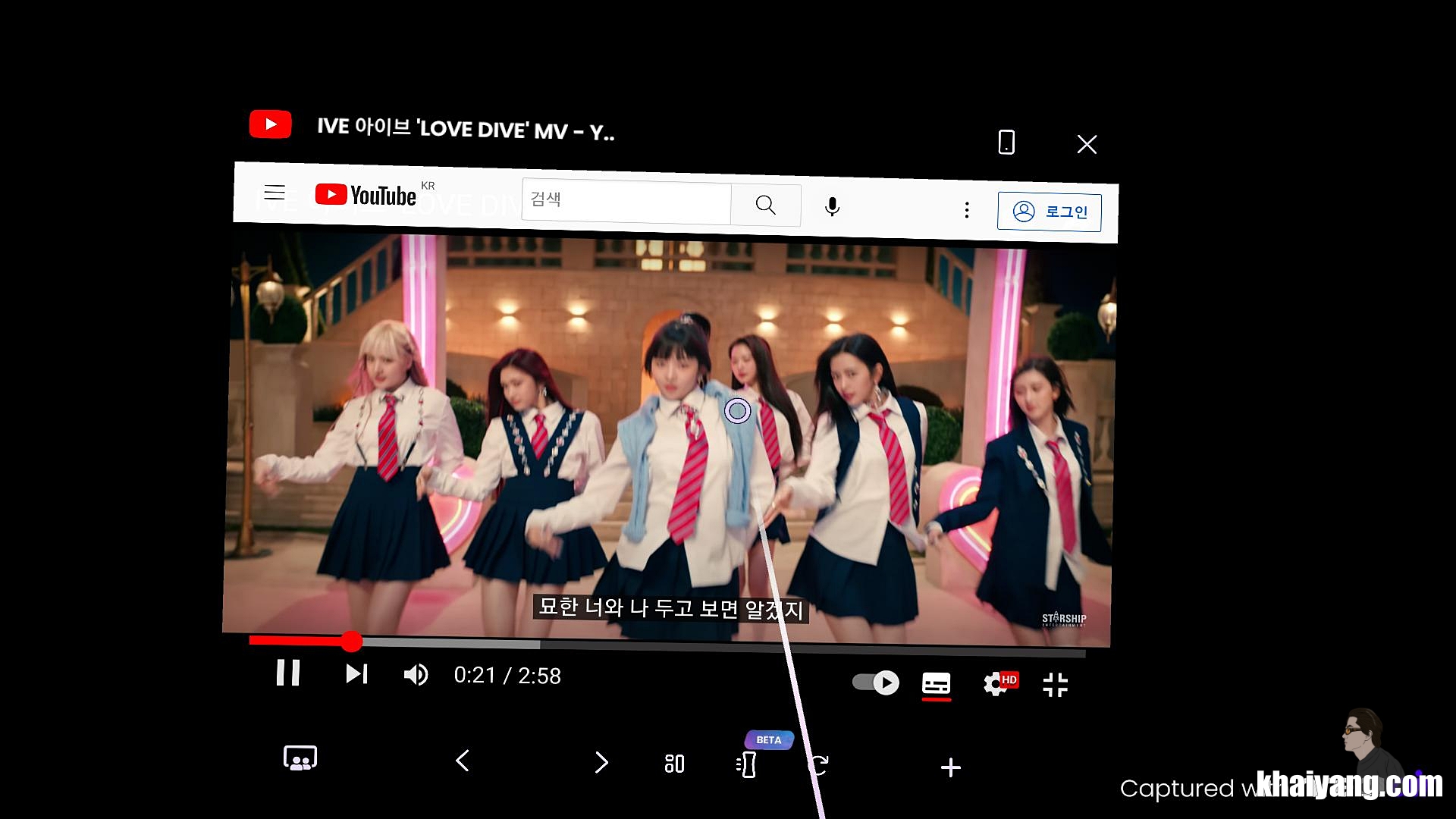This screenshot has width=1456, height=819.
Task: Open the YouTube hamburger menu
Action: tap(275, 192)
